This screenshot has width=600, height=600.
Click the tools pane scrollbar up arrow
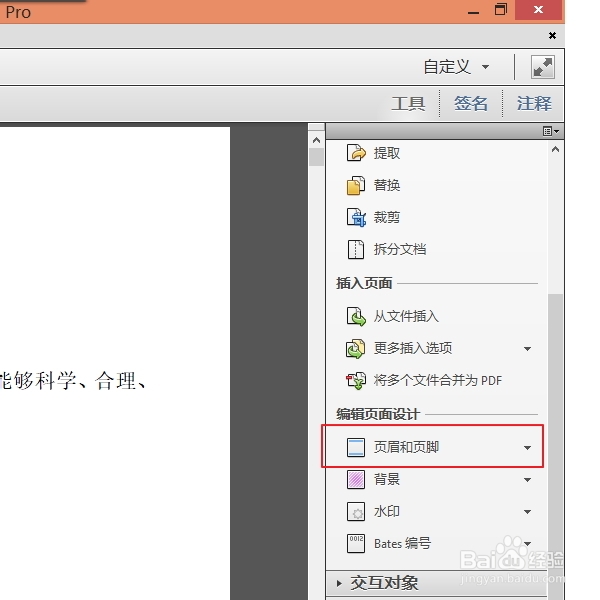pos(555,150)
